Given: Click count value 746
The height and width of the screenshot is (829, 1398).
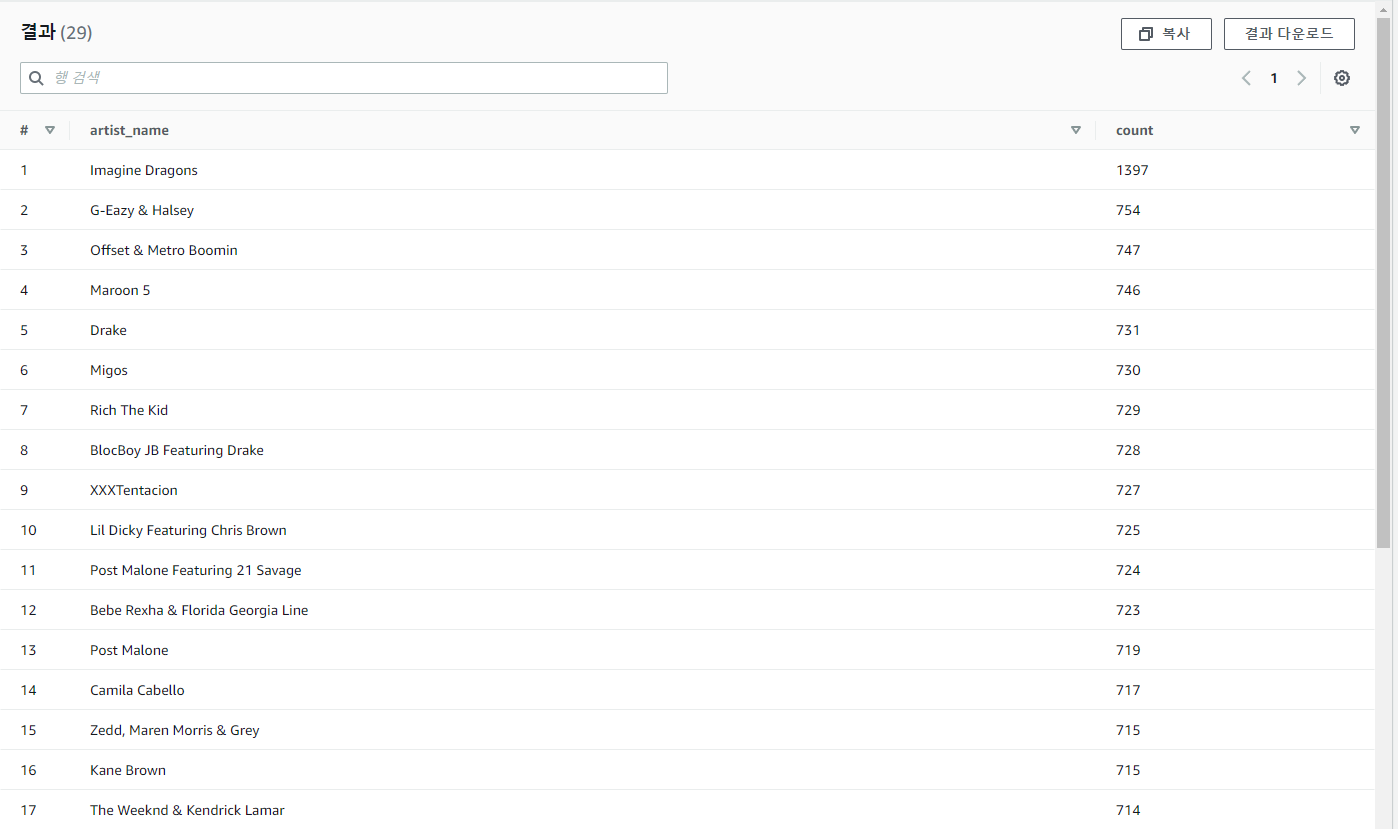Looking at the screenshot, I should (x=1128, y=290).
